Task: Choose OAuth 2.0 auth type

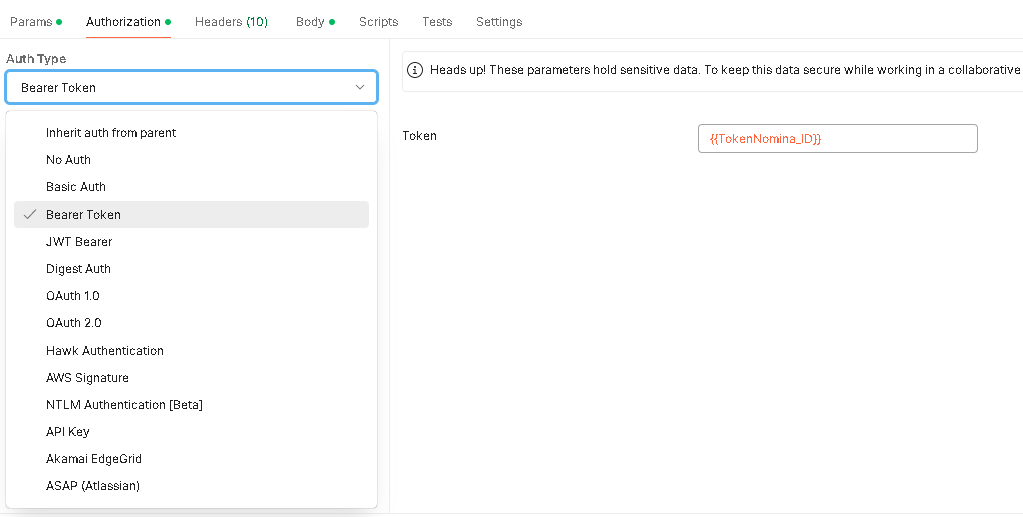Action: tap(191, 323)
